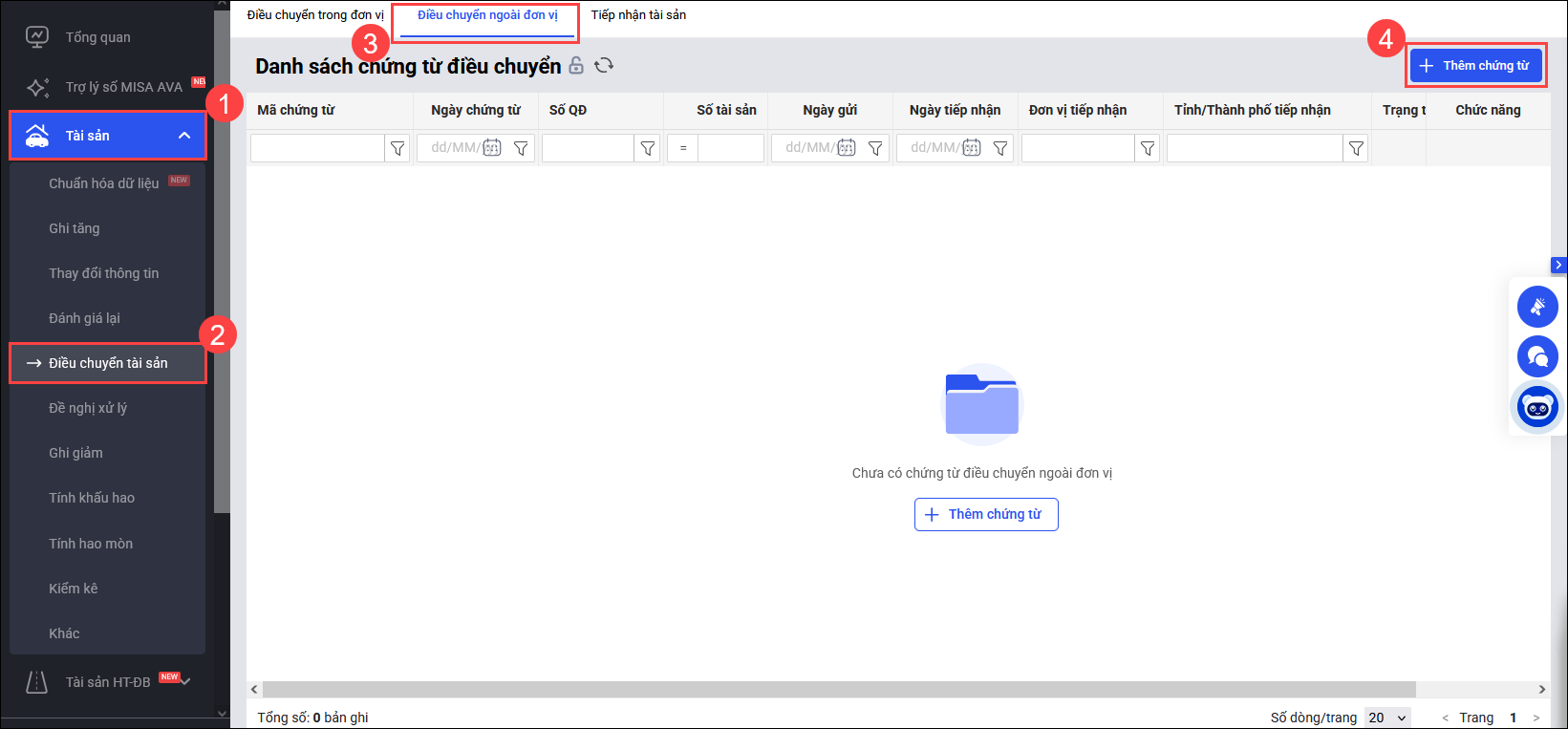Select the Tài sản car icon

pyautogui.click(x=37, y=136)
